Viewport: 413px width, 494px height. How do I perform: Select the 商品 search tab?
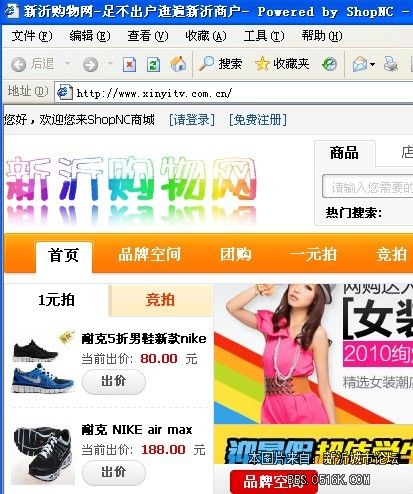pyautogui.click(x=345, y=153)
